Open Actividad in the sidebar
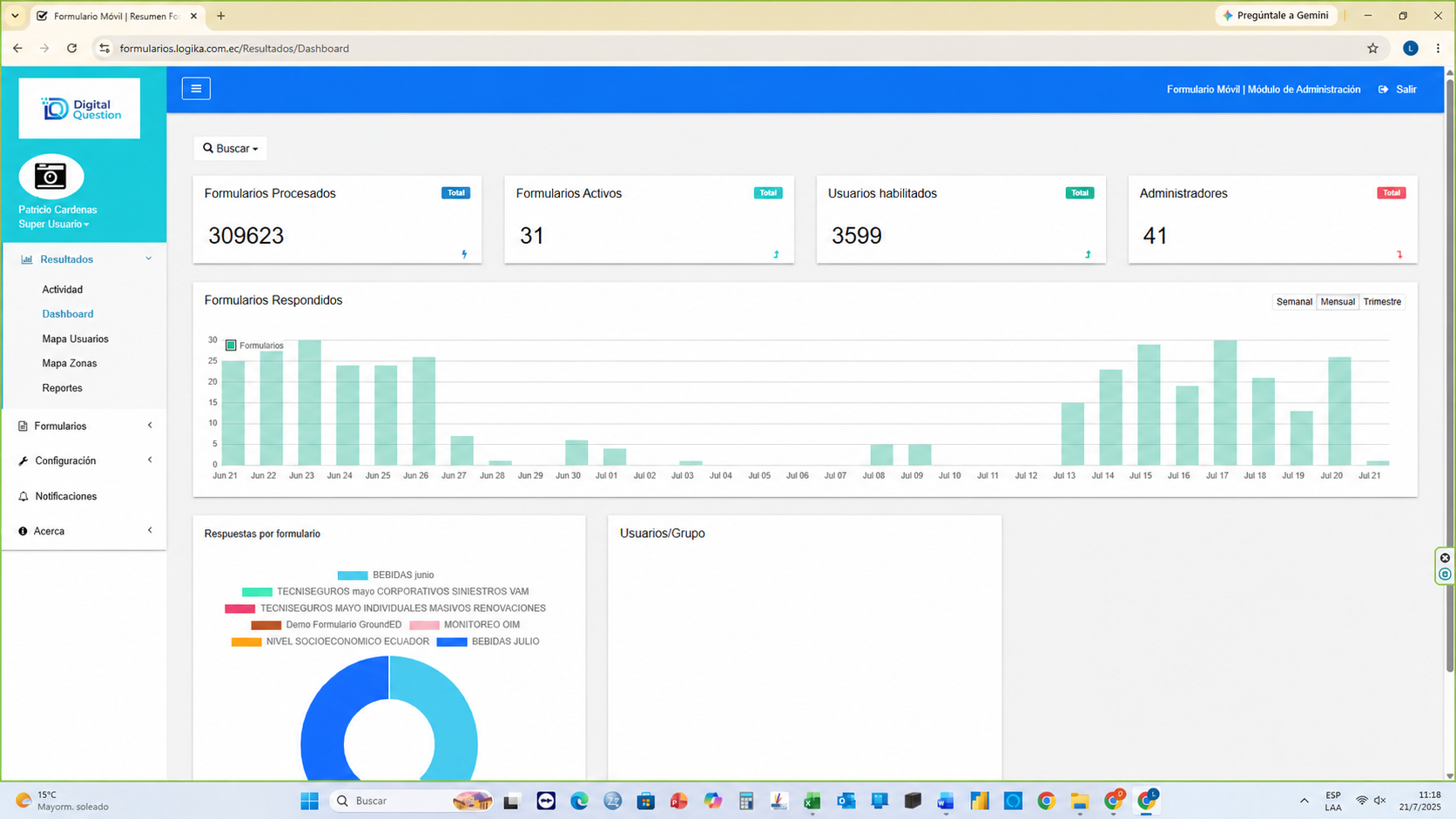This screenshot has width=1456, height=819. [x=63, y=290]
